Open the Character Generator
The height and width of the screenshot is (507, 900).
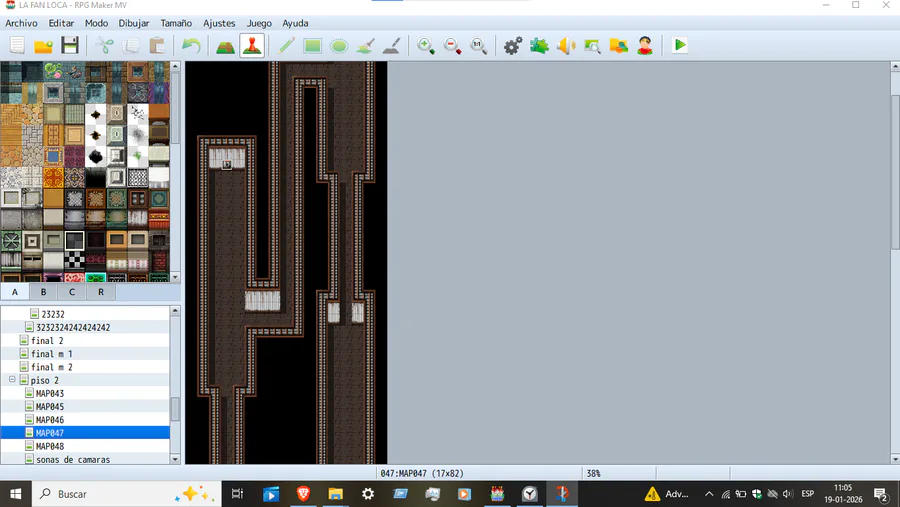645,45
